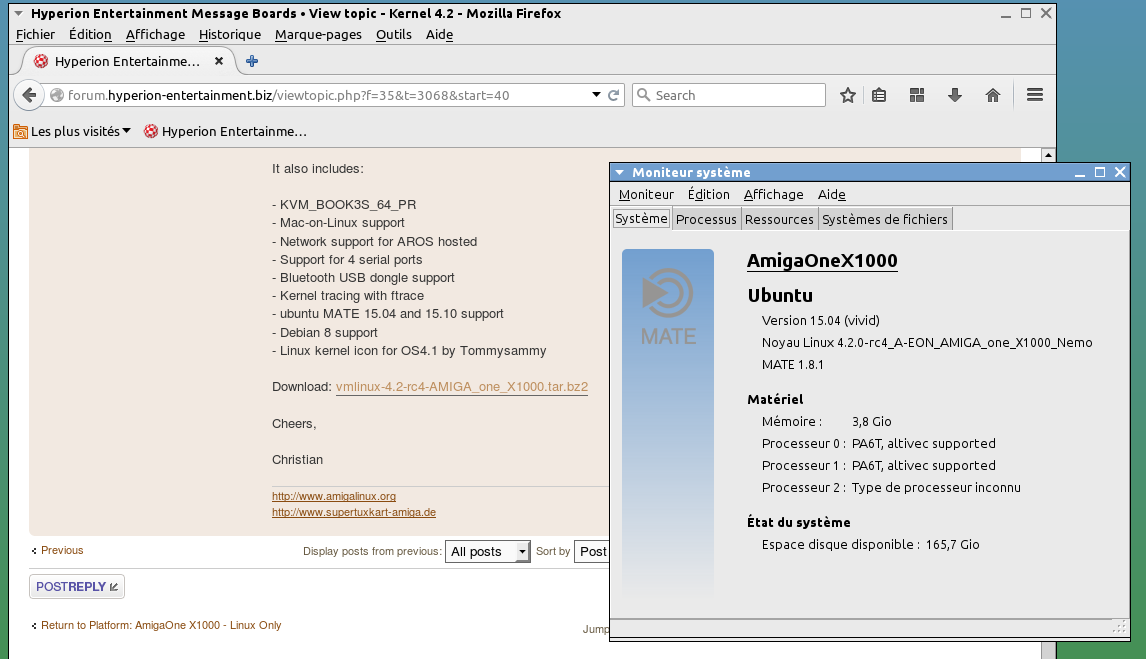Click the vmlinux-4.2-rc4 download link
The width and height of the screenshot is (1146, 659).
click(x=461, y=387)
